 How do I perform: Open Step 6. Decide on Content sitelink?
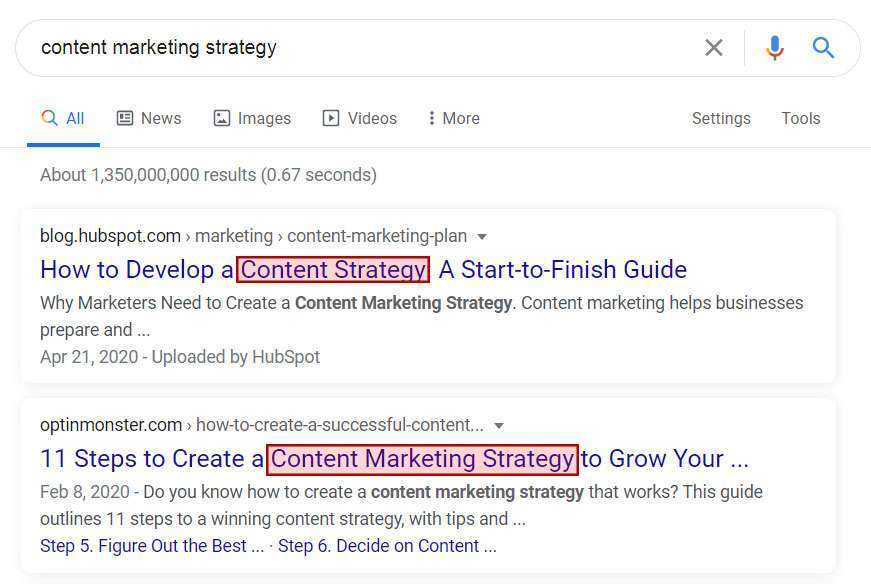click(x=387, y=546)
